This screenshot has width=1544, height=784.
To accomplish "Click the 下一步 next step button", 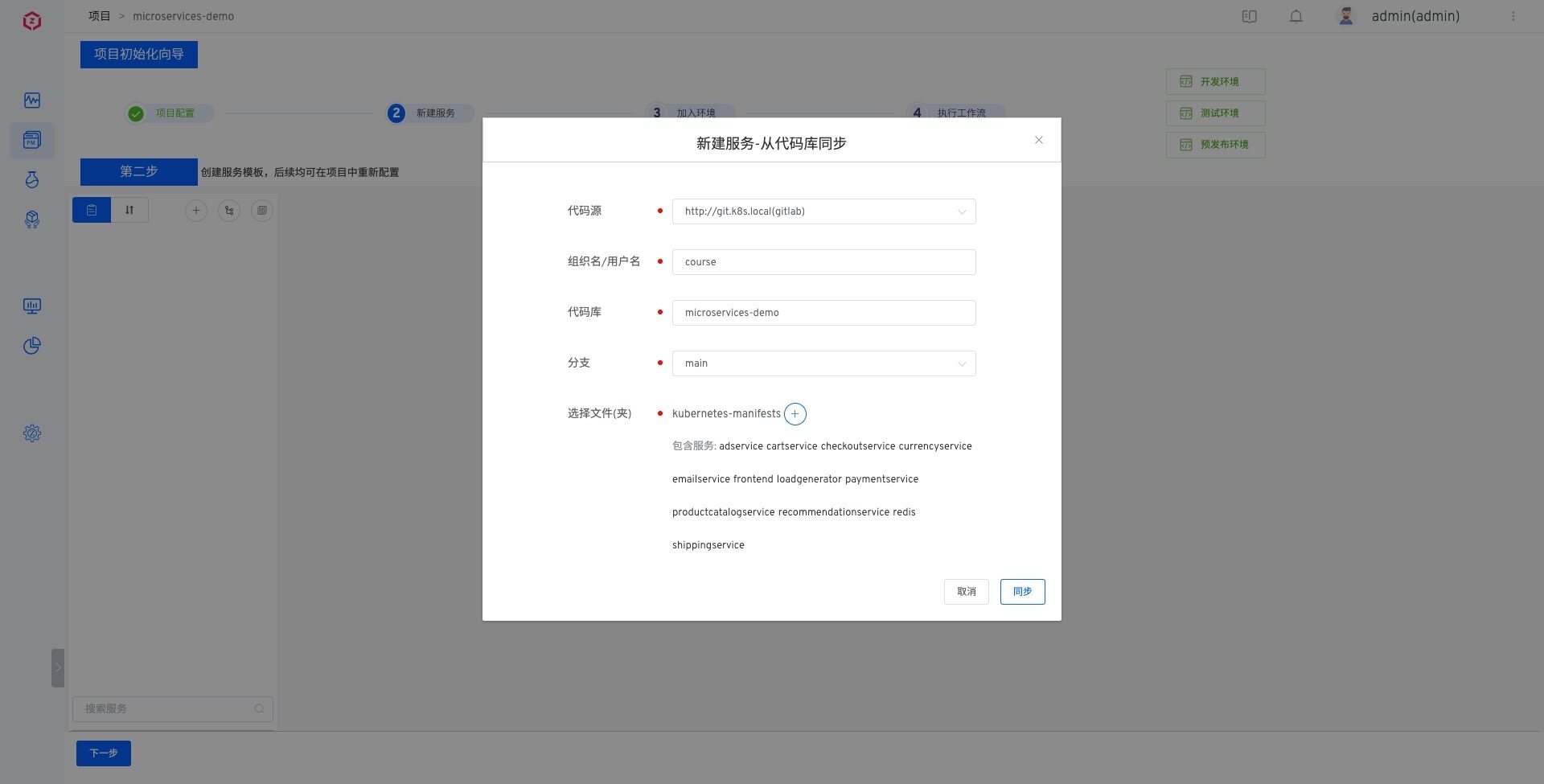I will pyautogui.click(x=104, y=753).
